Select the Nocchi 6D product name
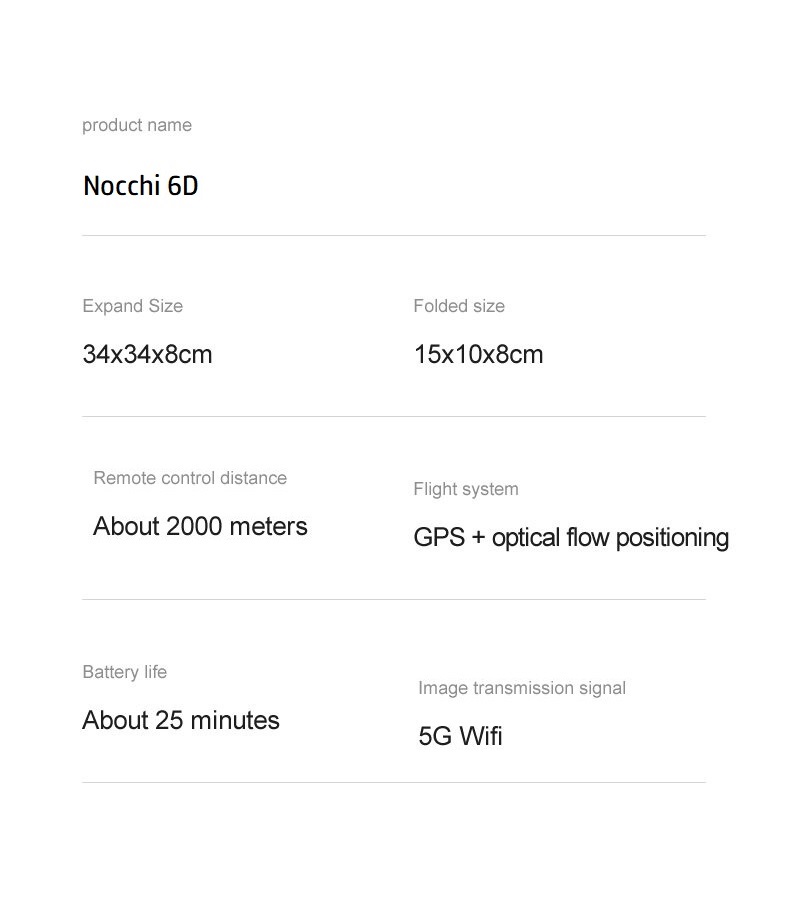The width and height of the screenshot is (790, 910). (141, 186)
